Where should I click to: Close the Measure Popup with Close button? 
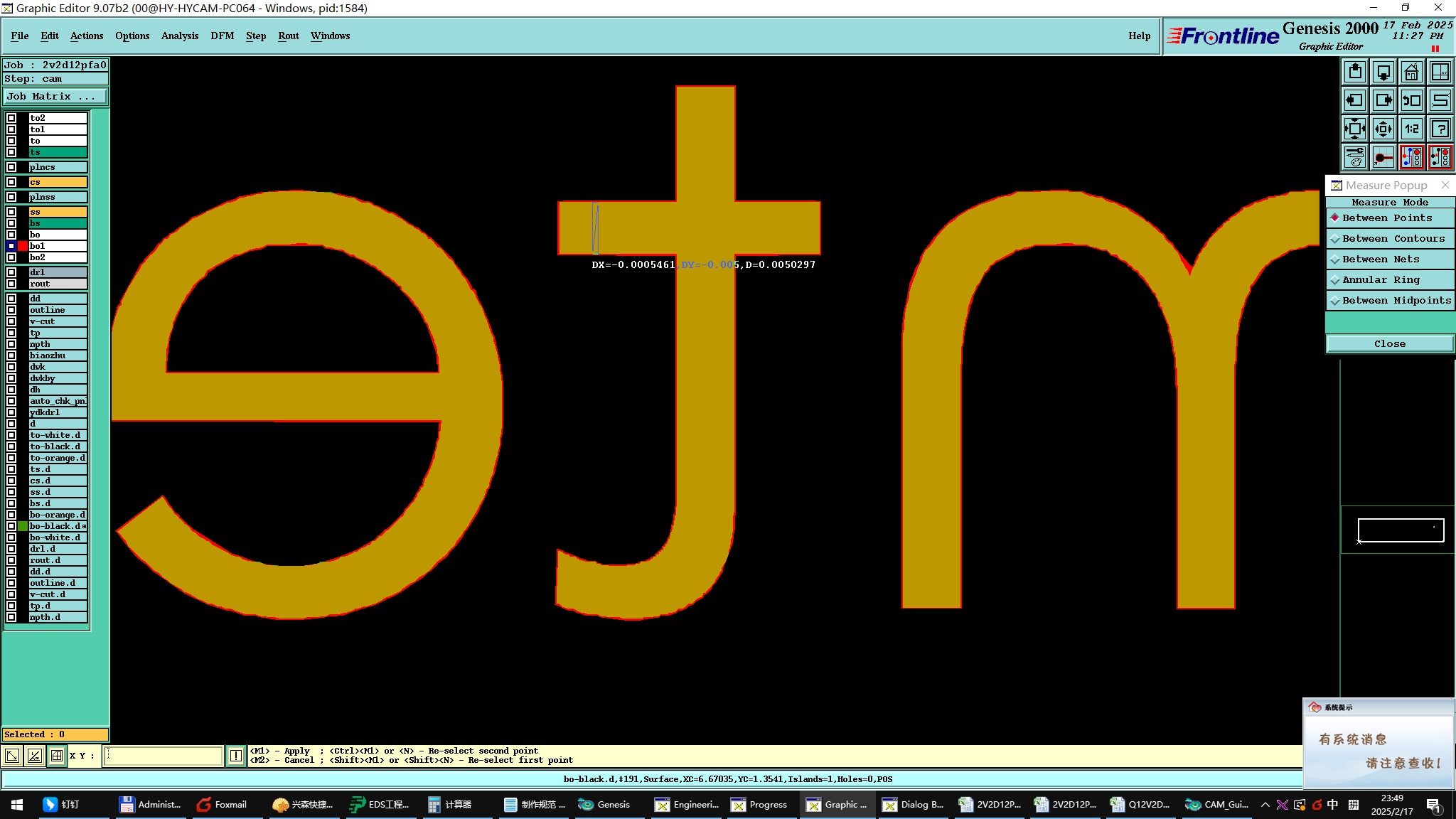[1389, 344]
